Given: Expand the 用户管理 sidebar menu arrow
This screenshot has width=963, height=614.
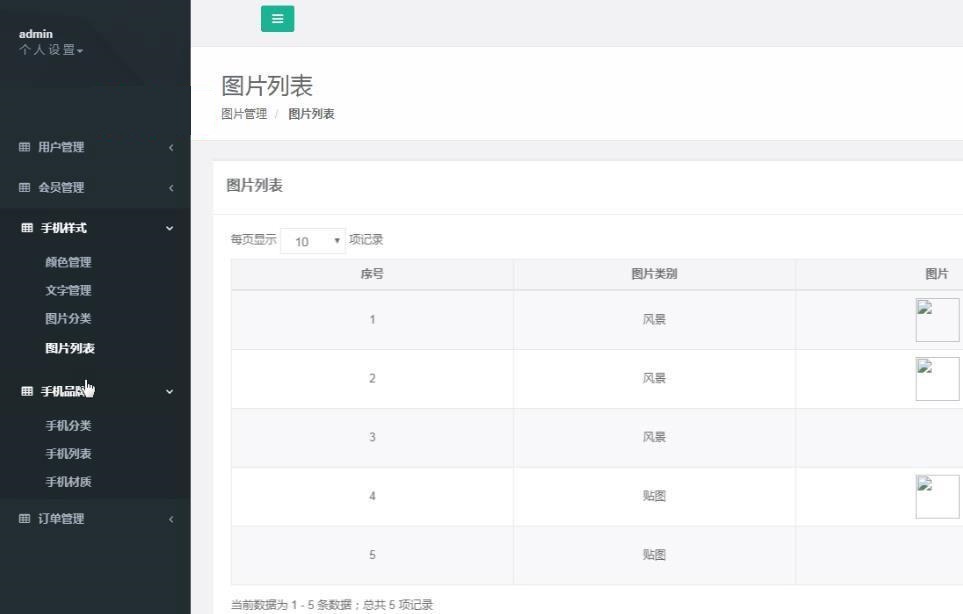Looking at the screenshot, I should point(171,148).
